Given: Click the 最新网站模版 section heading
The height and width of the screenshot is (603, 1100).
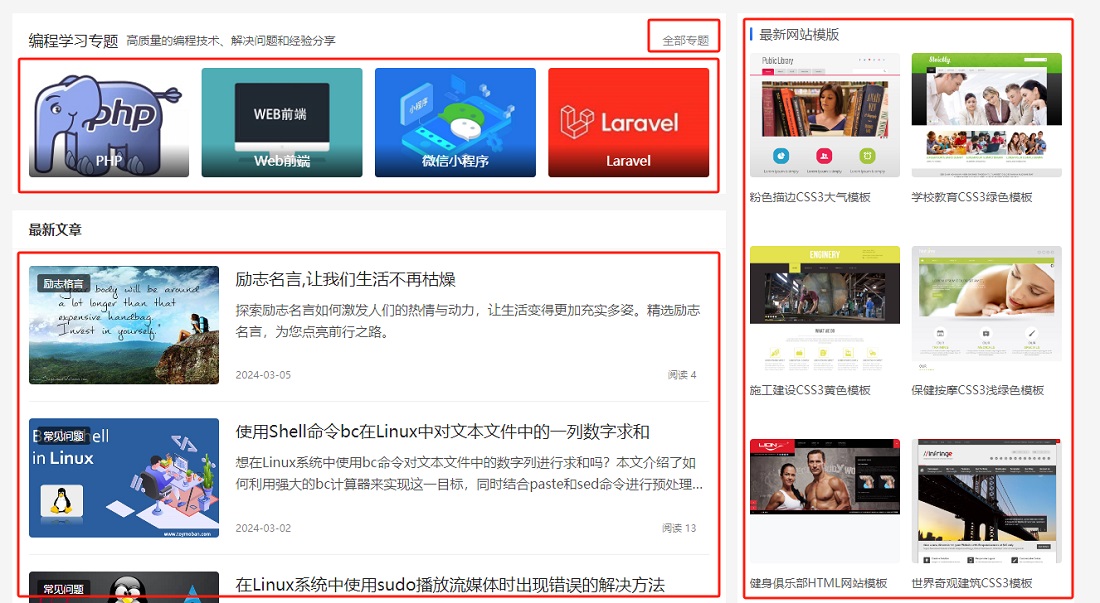Looking at the screenshot, I should click(799, 34).
